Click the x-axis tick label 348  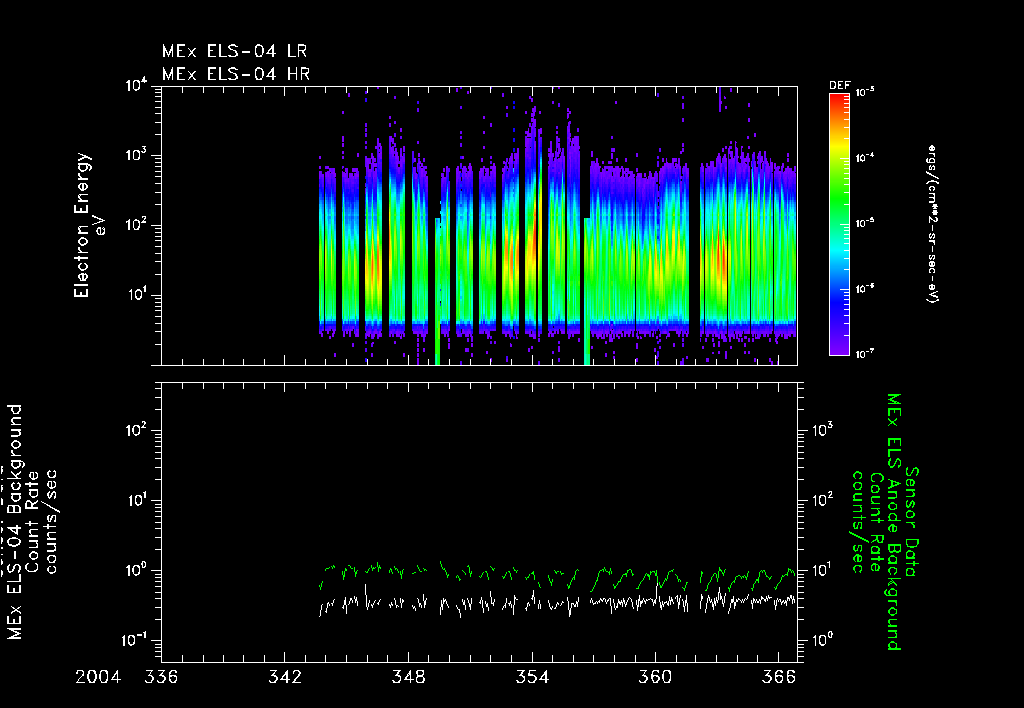click(408, 677)
